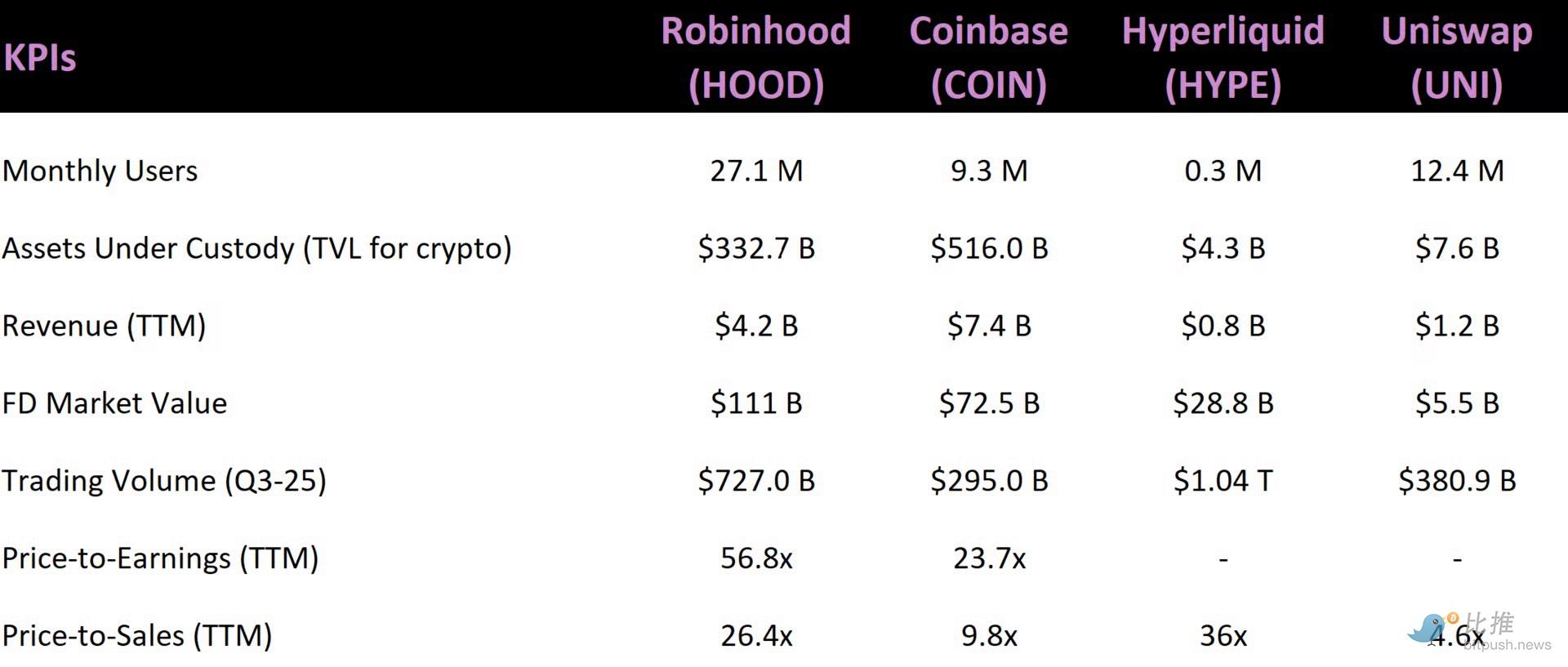Select the Price-to-Earnings (TTM) row label

(160, 558)
